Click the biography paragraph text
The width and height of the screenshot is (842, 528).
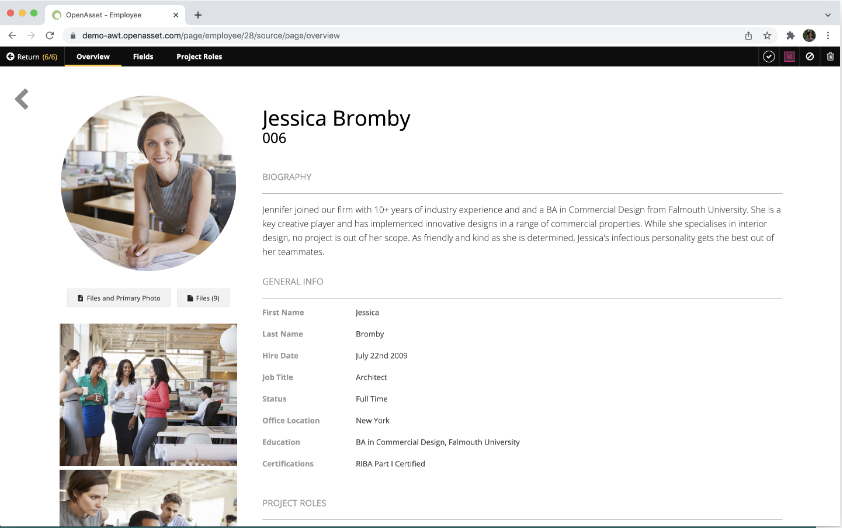pyautogui.click(x=521, y=230)
